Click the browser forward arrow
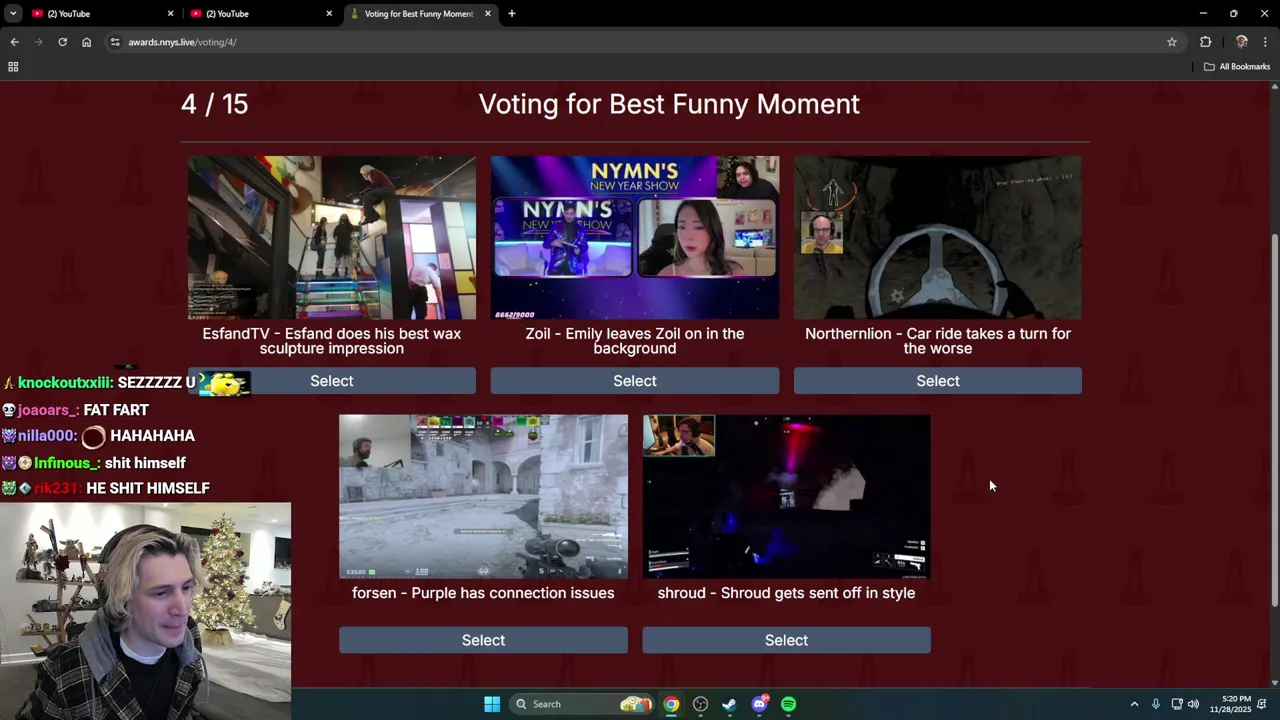The height and width of the screenshot is (720, 1280). pos(39,42)
